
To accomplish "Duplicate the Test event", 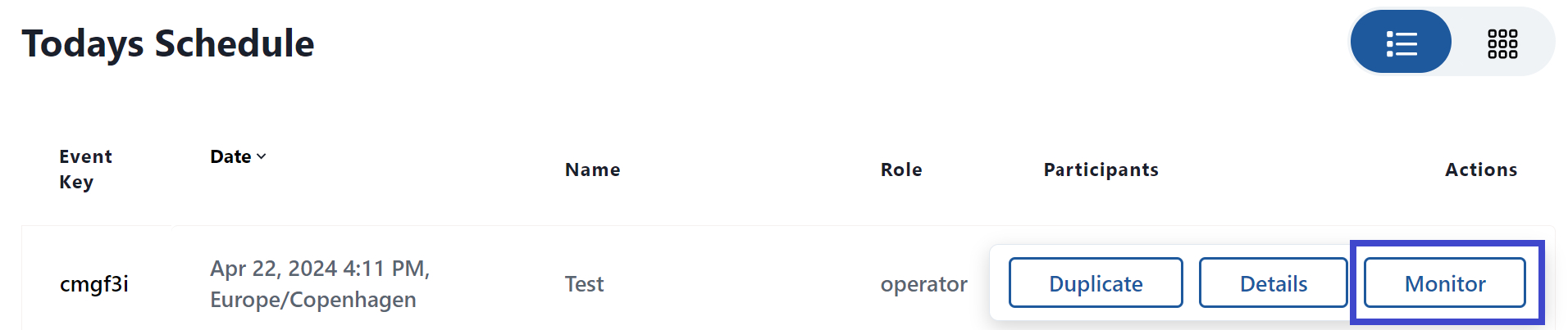I will point(1096,283).
